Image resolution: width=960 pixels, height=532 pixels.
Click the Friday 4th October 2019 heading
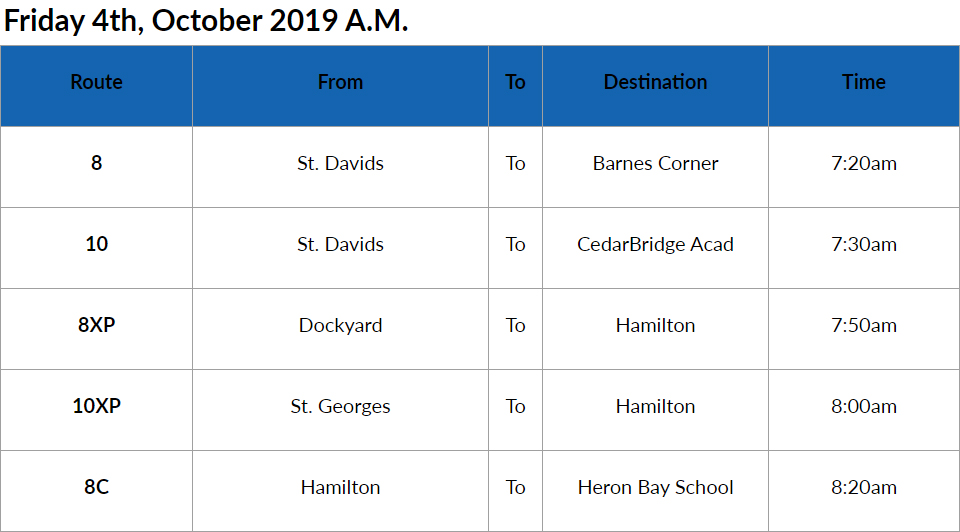(x=206, y=22)
